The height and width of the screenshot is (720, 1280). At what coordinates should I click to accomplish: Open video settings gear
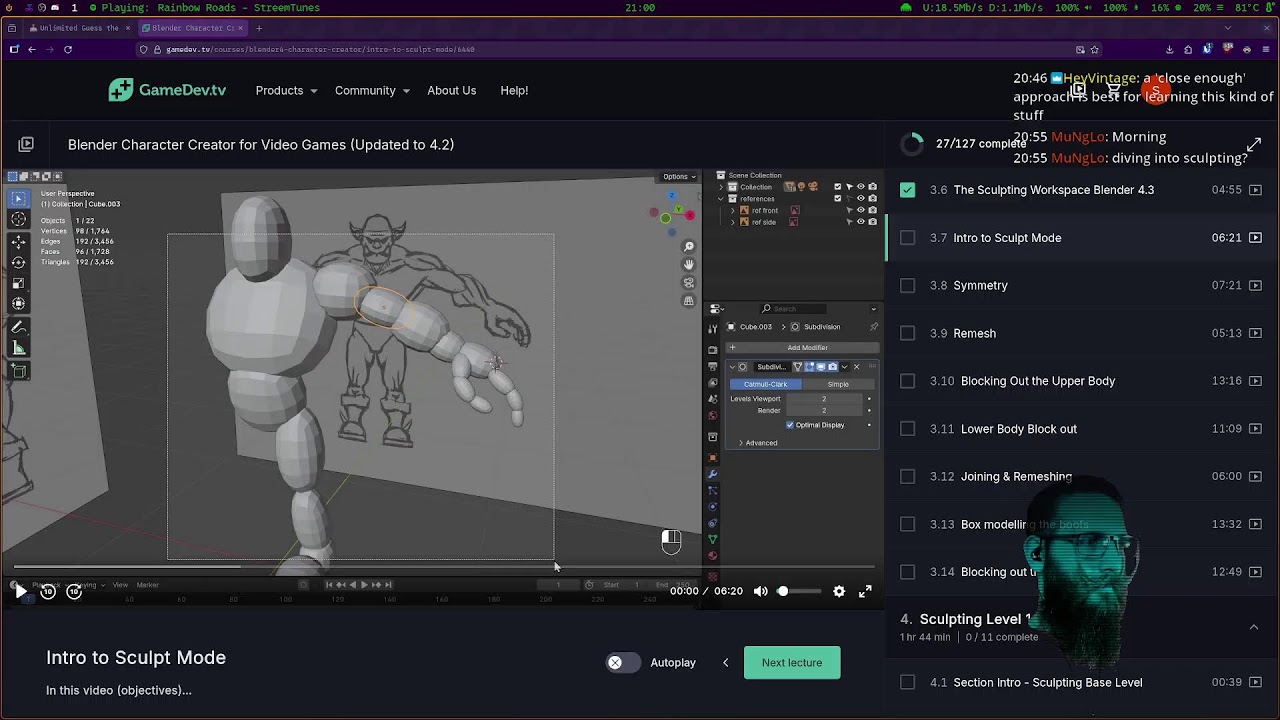(x=839, y=591)
